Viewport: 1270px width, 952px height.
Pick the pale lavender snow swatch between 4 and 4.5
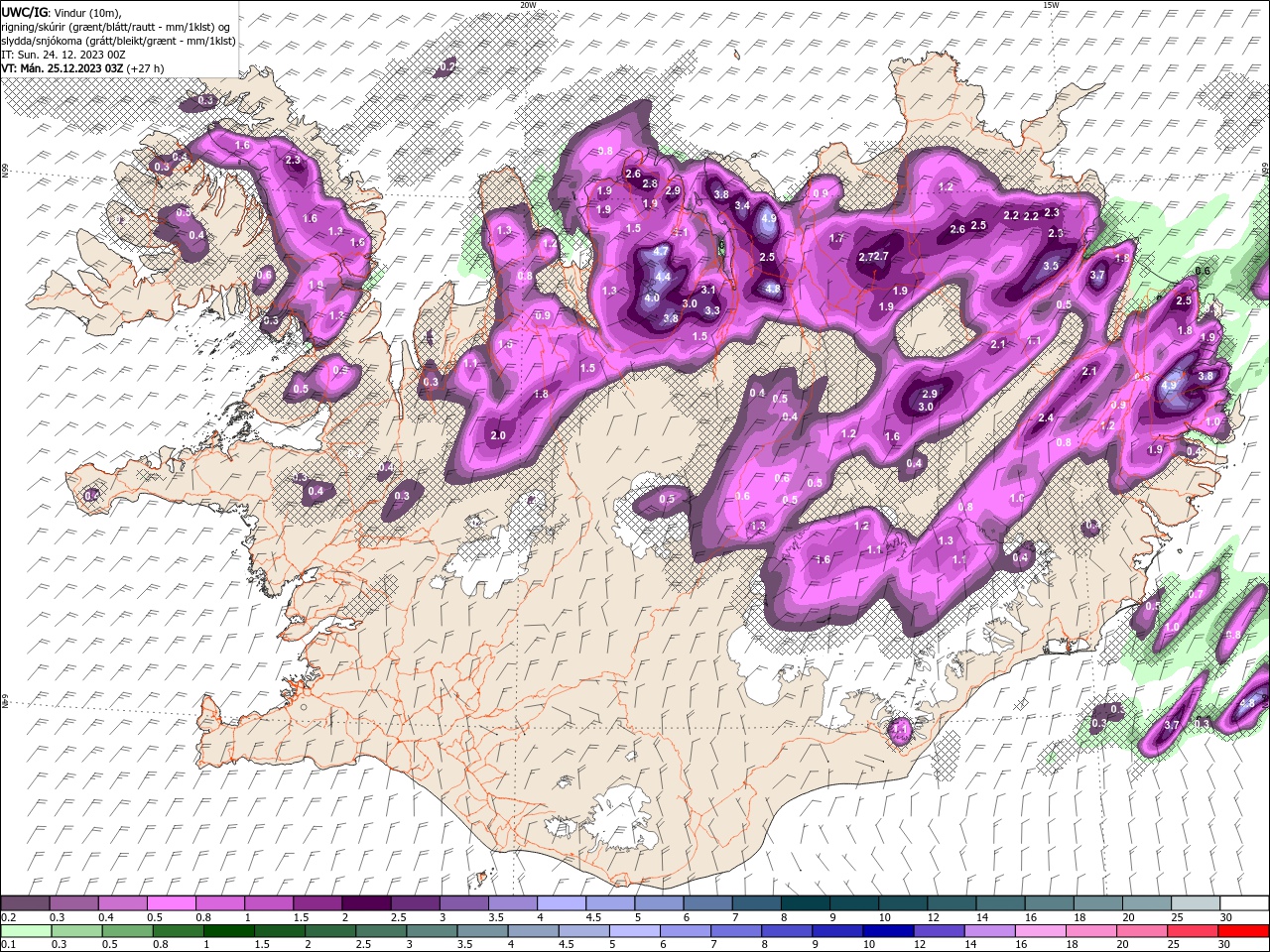561,903
